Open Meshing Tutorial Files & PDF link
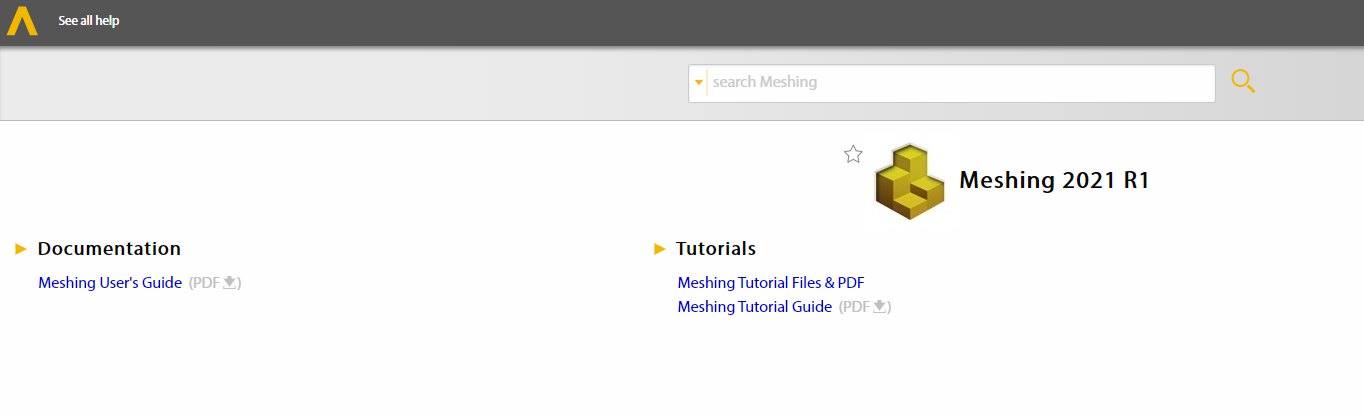 click(x=770, y=283)
